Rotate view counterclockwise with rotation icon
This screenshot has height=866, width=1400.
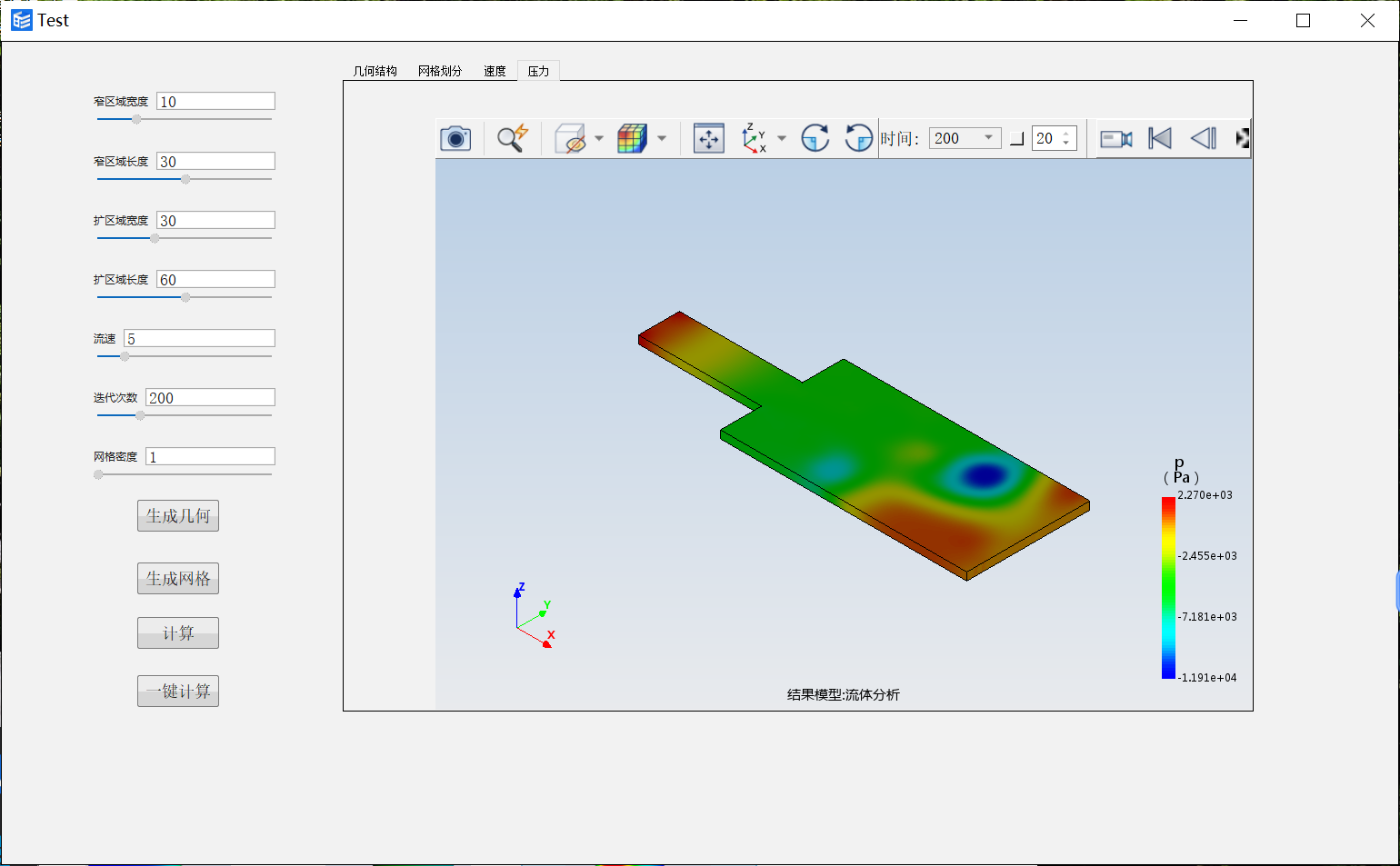[x=859, y=138]
